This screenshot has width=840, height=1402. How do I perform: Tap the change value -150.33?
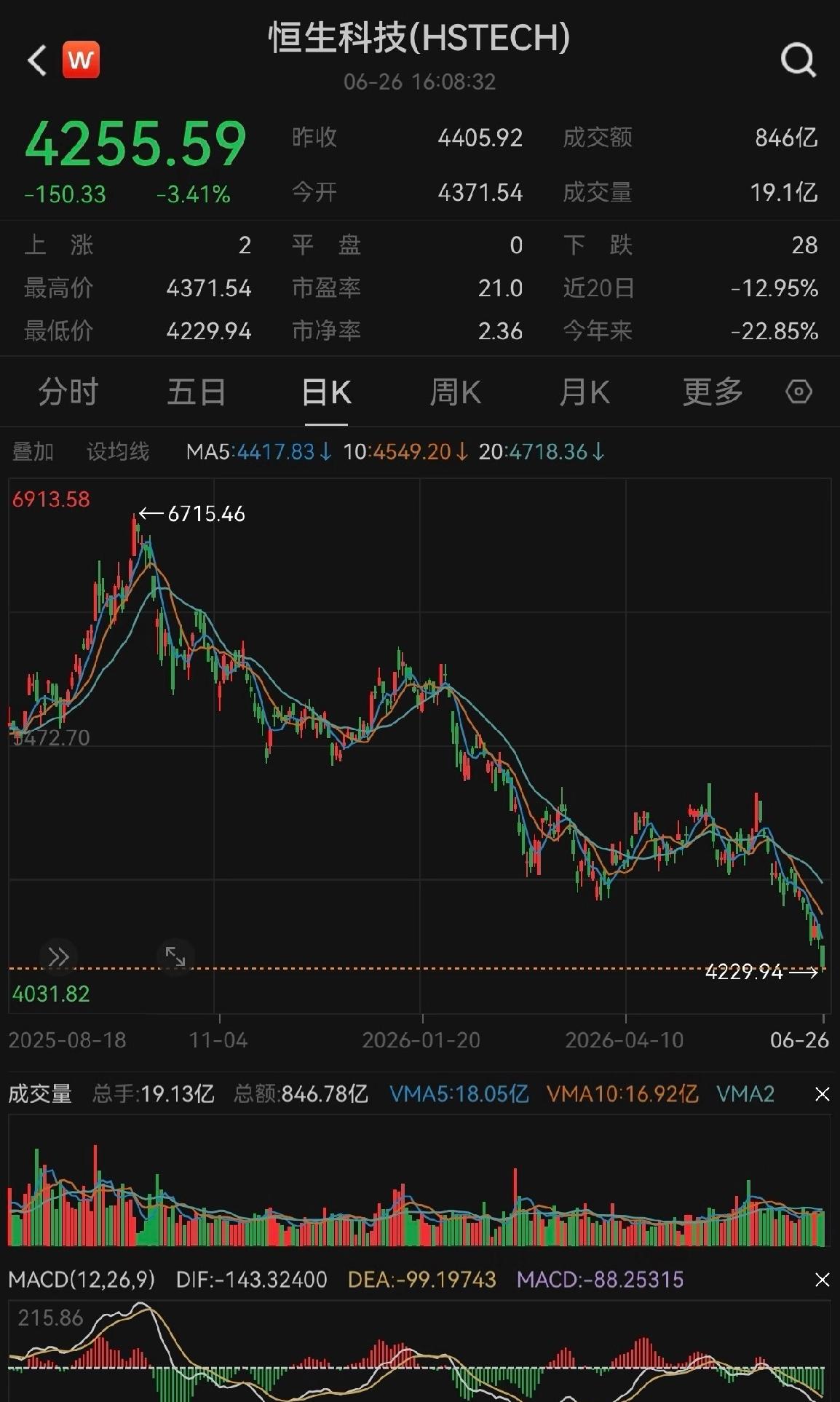coord(65,194)
